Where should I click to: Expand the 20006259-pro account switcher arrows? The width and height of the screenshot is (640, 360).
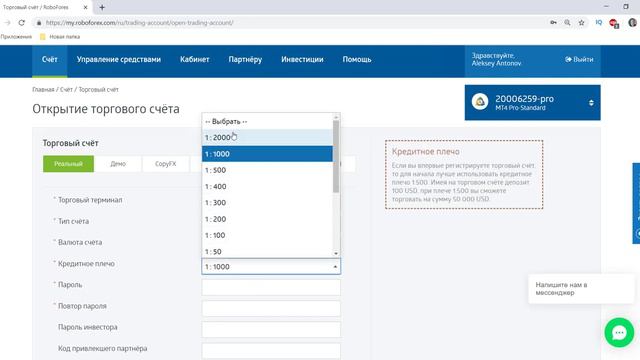[591, 103]
